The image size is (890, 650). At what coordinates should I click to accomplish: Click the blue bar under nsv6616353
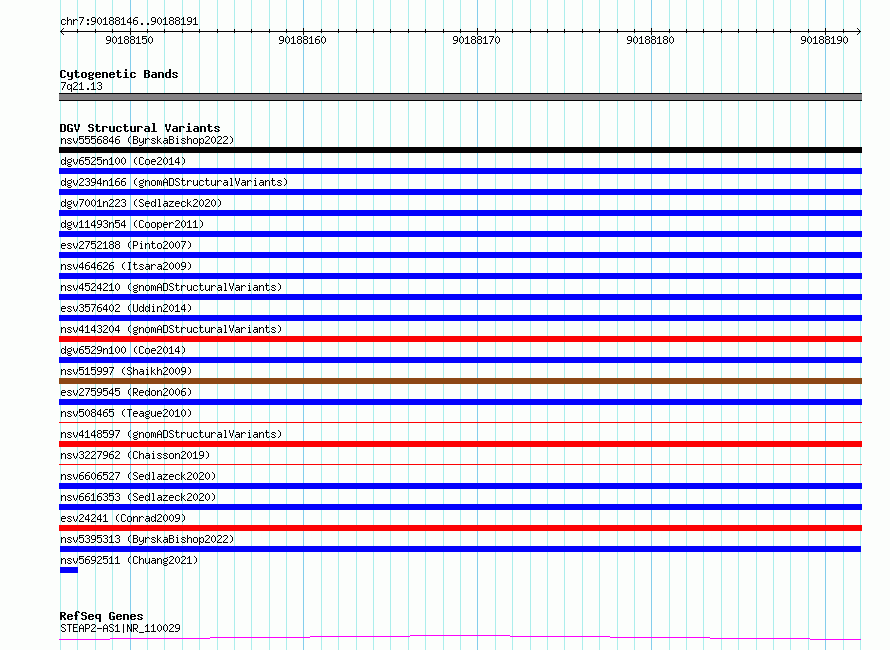(460, 507)
